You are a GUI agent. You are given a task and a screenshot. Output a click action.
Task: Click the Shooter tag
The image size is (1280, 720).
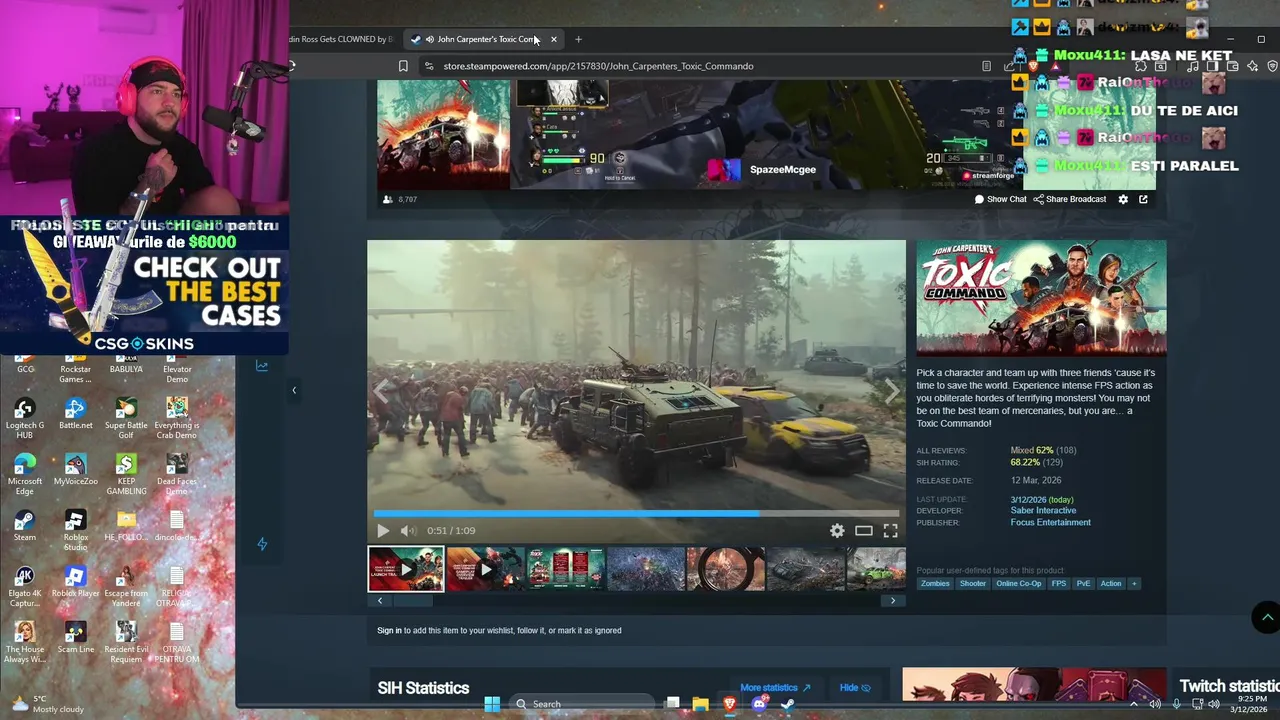973,583
